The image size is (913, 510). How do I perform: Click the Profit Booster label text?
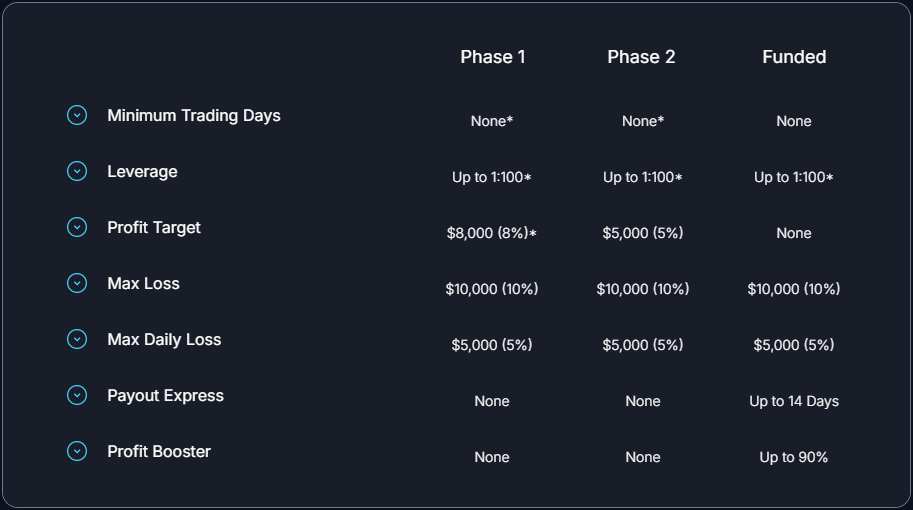pyautogui.click(x=159, y=452)
